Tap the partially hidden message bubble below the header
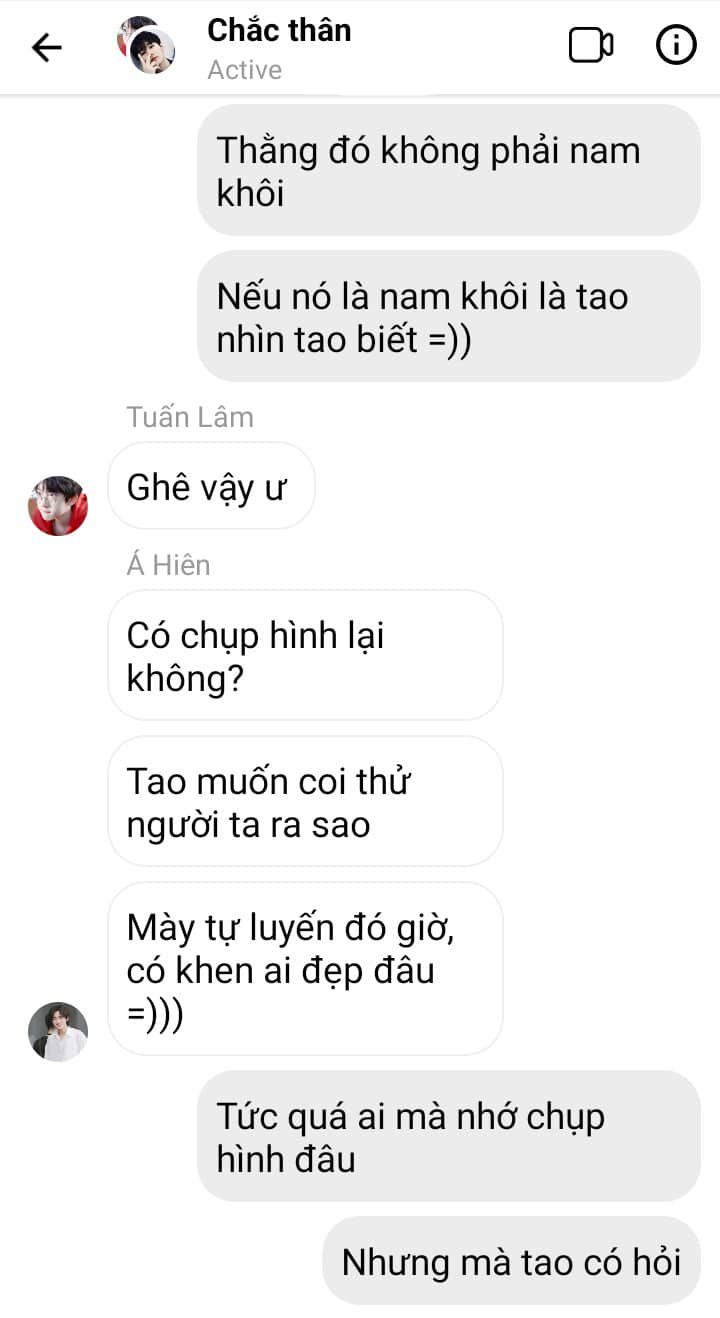 385,95
